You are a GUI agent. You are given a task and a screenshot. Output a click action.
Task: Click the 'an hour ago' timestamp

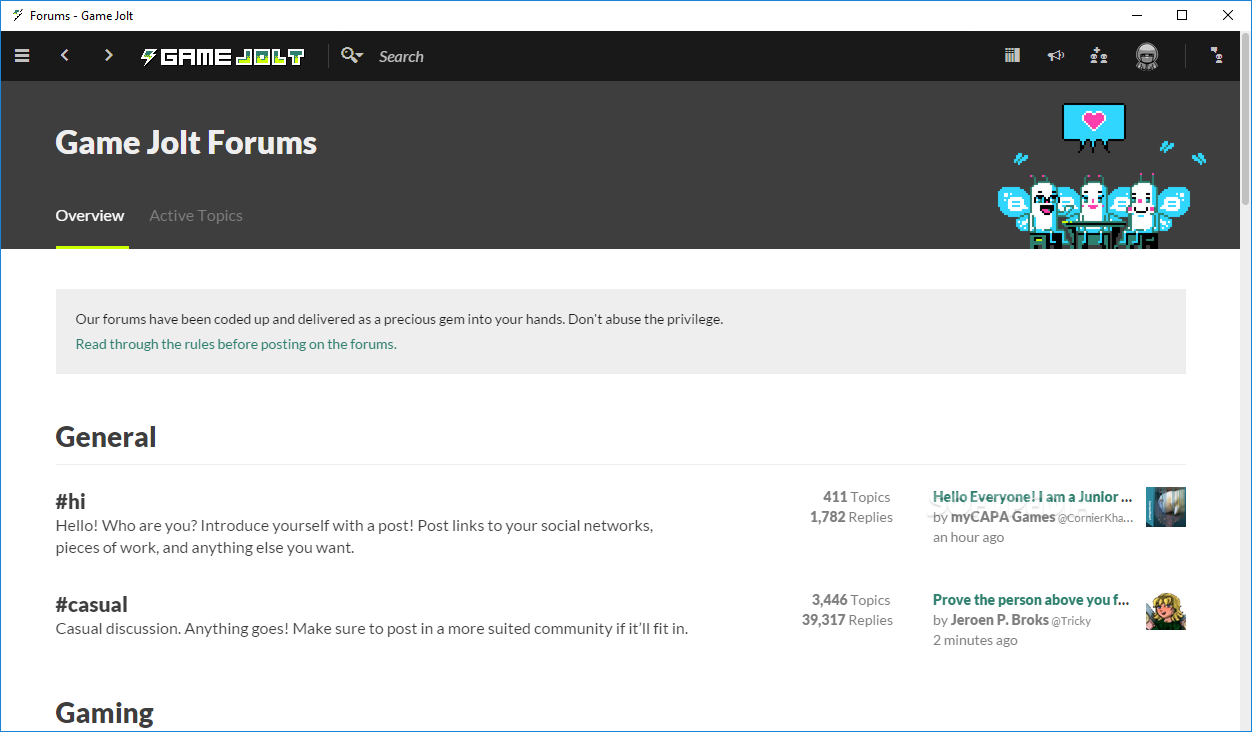point(968,538)
